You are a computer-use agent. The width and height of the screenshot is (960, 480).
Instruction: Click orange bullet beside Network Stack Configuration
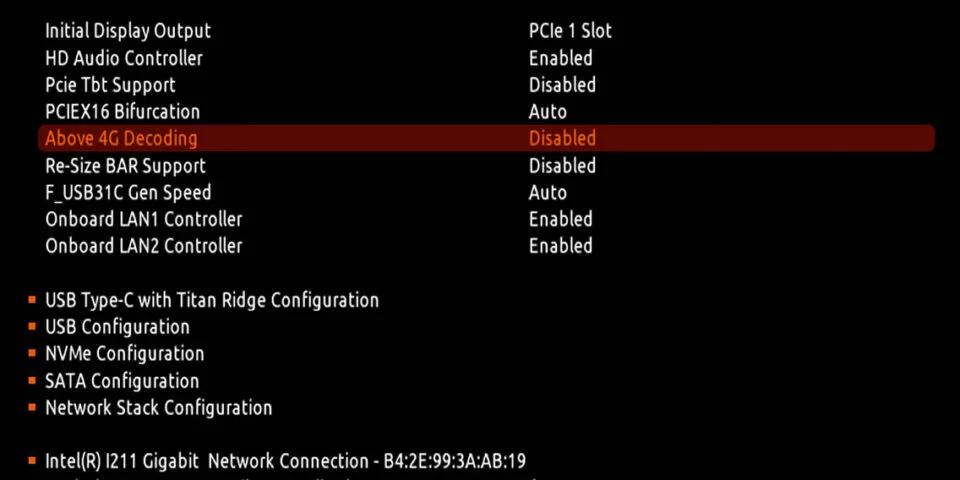click(32, 408)
